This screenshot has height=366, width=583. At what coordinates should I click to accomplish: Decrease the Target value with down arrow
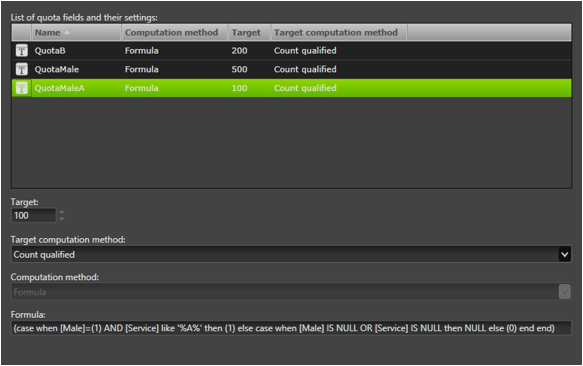tap(62, 219)
